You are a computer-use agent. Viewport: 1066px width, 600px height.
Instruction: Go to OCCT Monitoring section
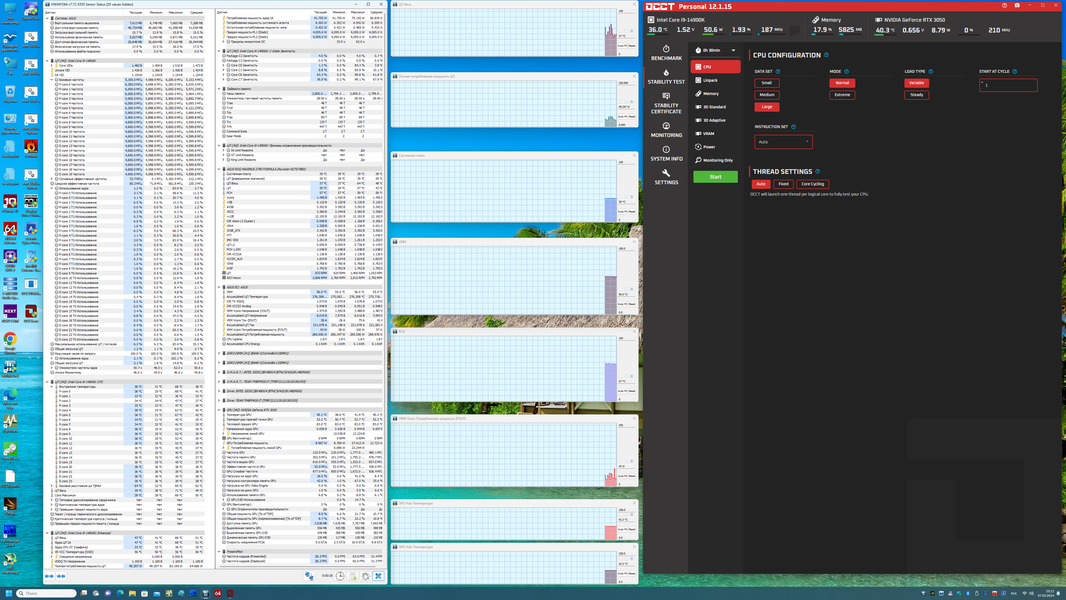666,130
